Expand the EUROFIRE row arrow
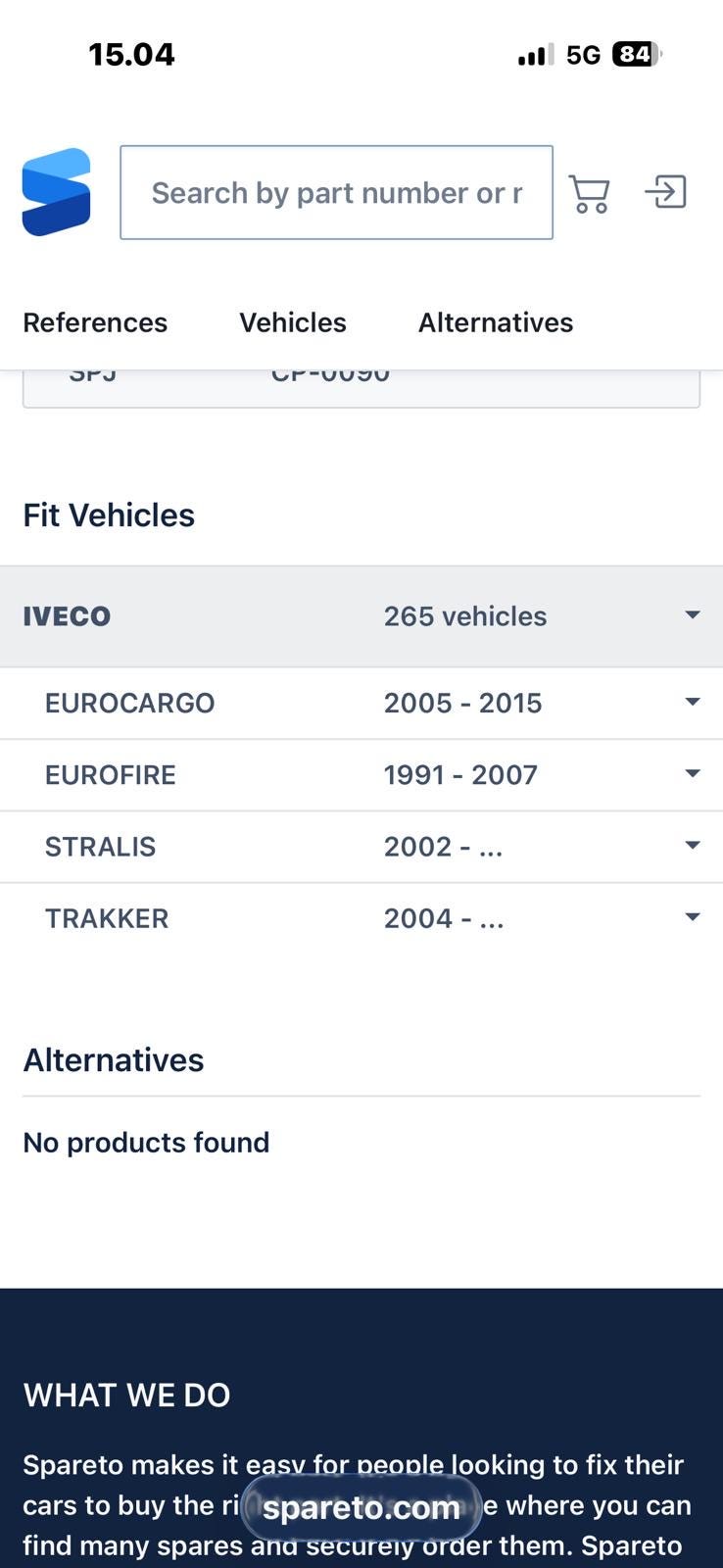 [x=693, y=774]
